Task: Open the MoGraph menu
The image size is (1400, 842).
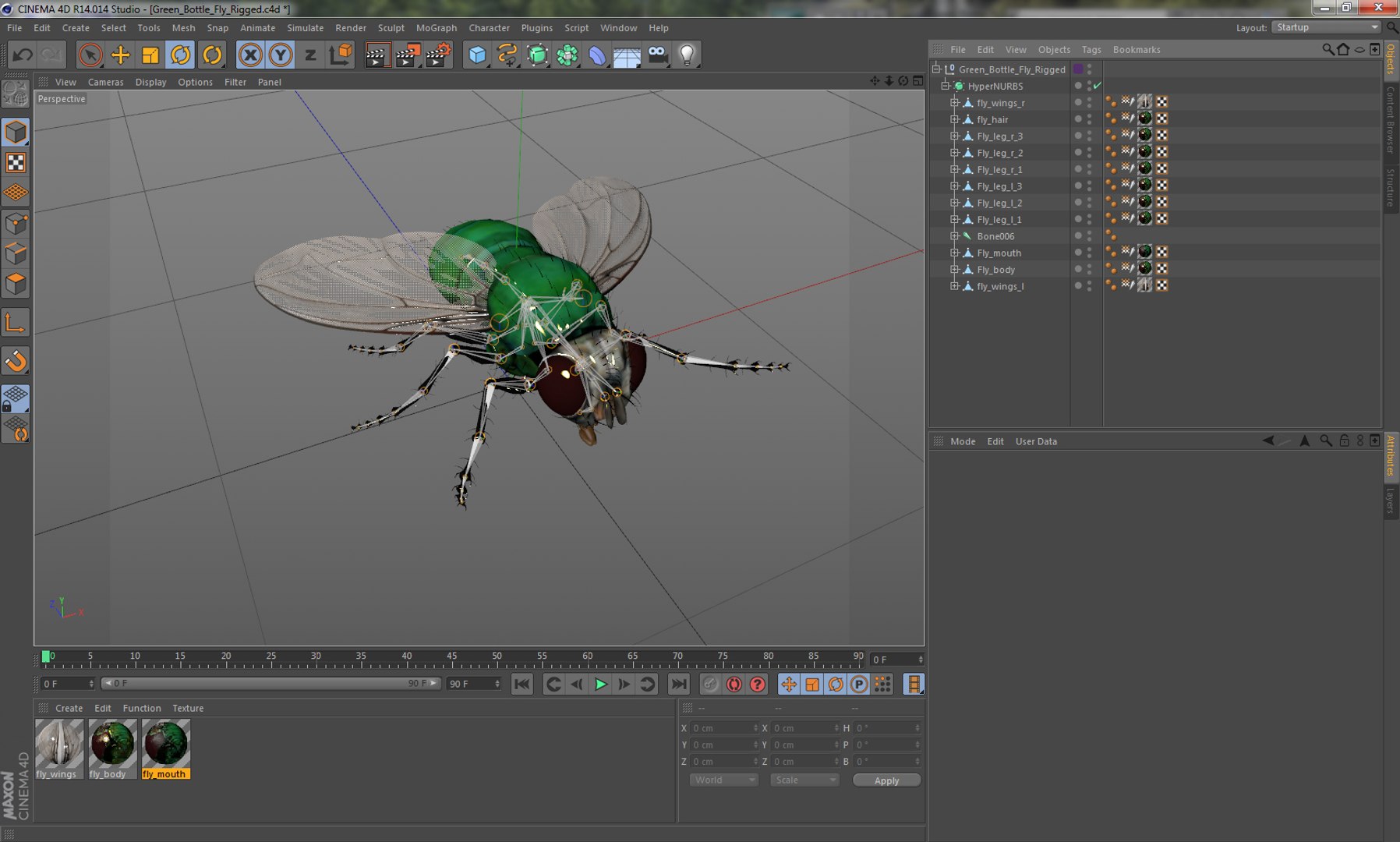Action: click(x=437, y=27)
